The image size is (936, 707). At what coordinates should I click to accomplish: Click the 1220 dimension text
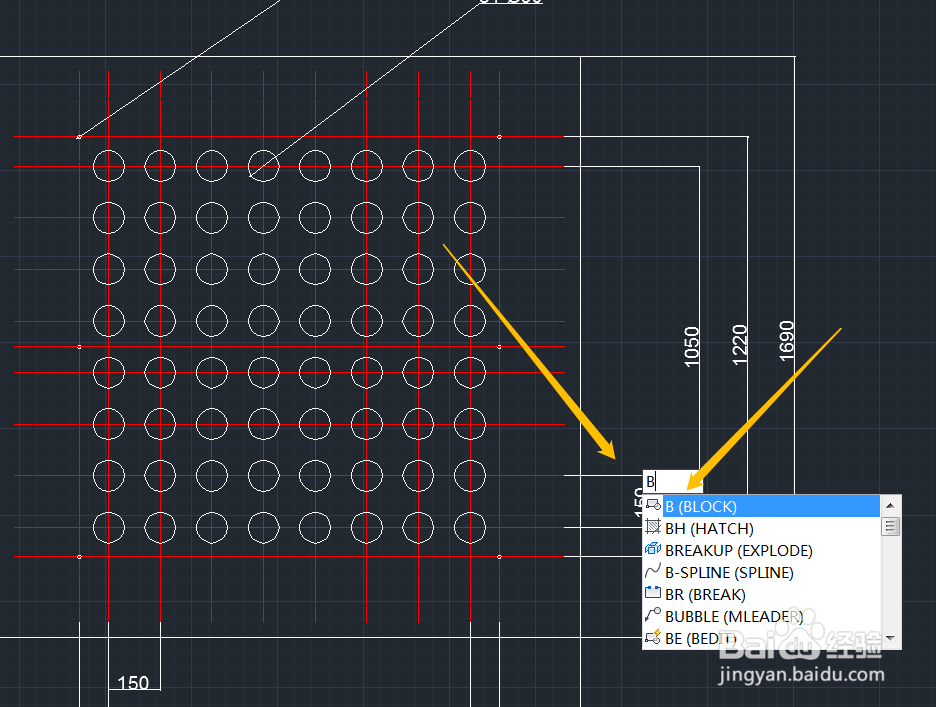click(x=740, y=345)
